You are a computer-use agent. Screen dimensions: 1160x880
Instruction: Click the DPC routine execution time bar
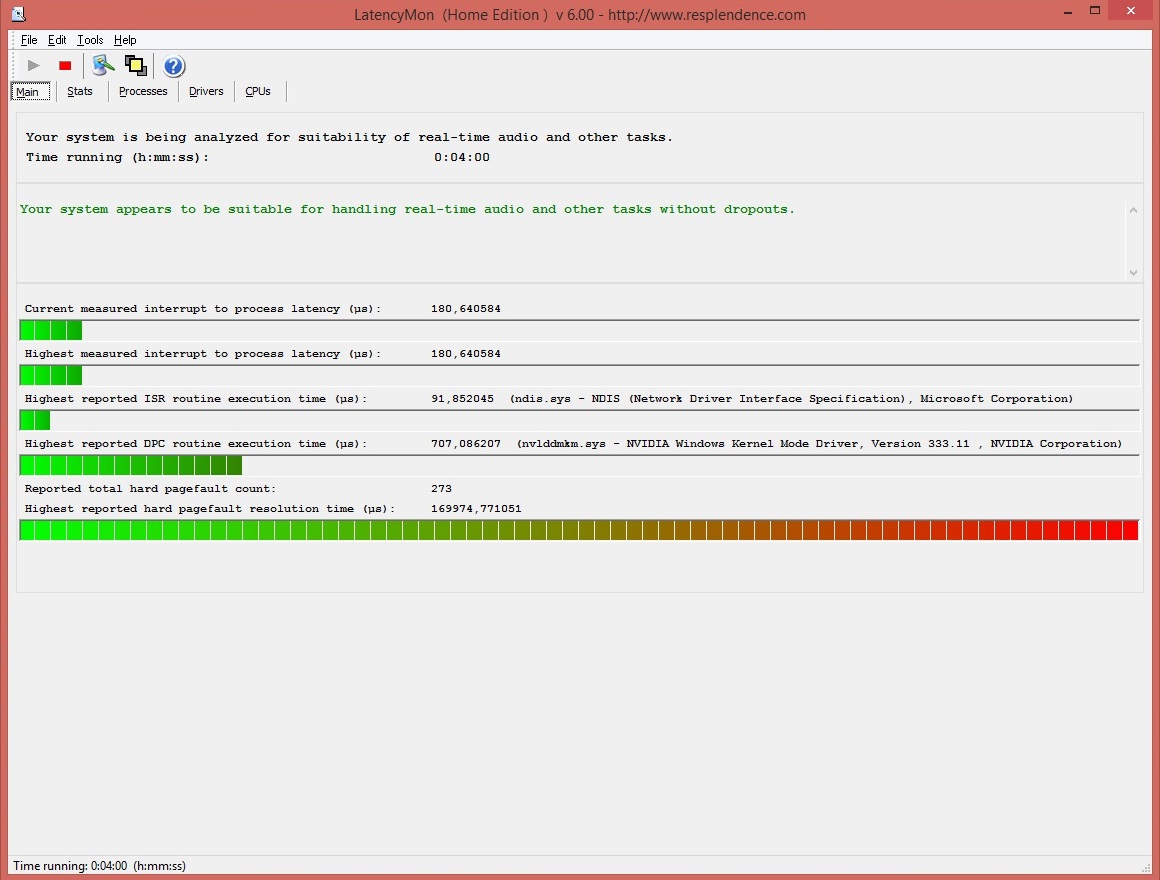(x=579, y=466)
